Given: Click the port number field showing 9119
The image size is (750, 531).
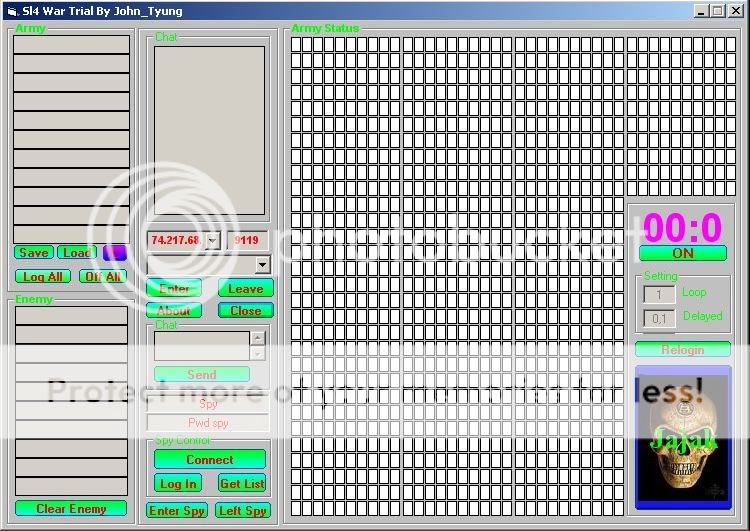Looking at the screenshot, I should (x=247, y=240).
